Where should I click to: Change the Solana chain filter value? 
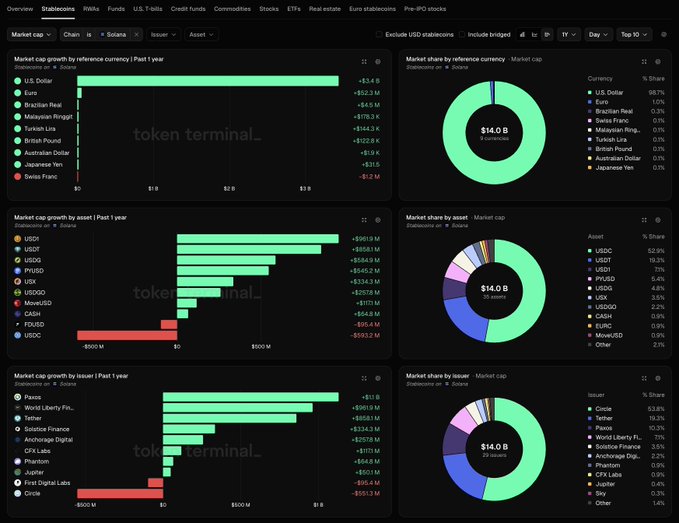coord(113,35)
